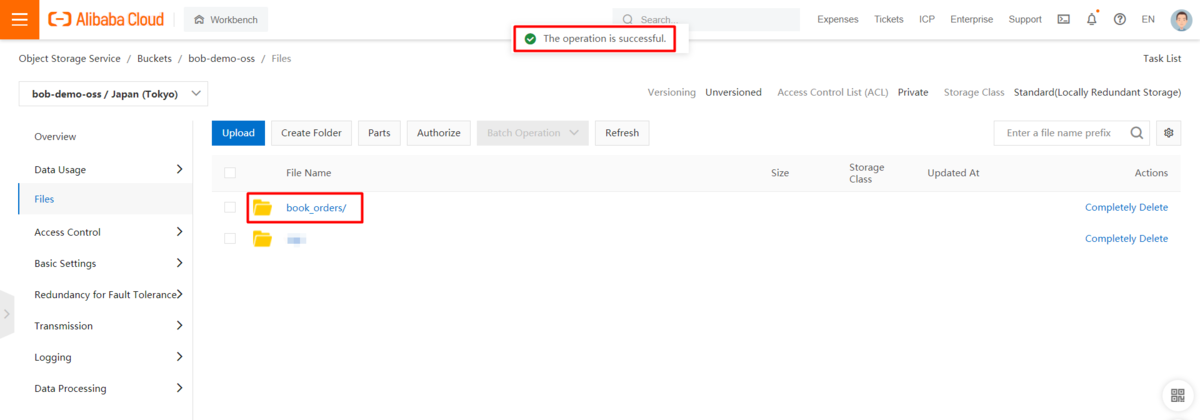Click the Size column header

[780, 173]
